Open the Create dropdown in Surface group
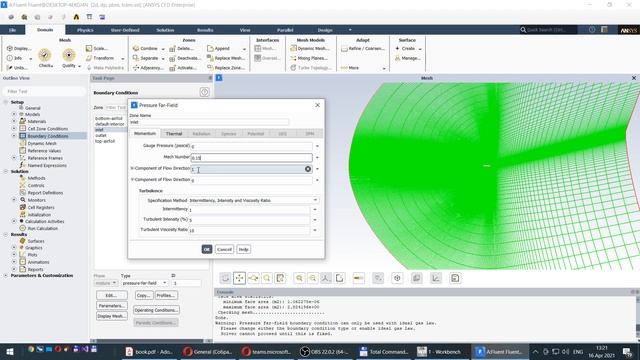Viewport: 640px width, 360px height. click(x=420, y=49)
